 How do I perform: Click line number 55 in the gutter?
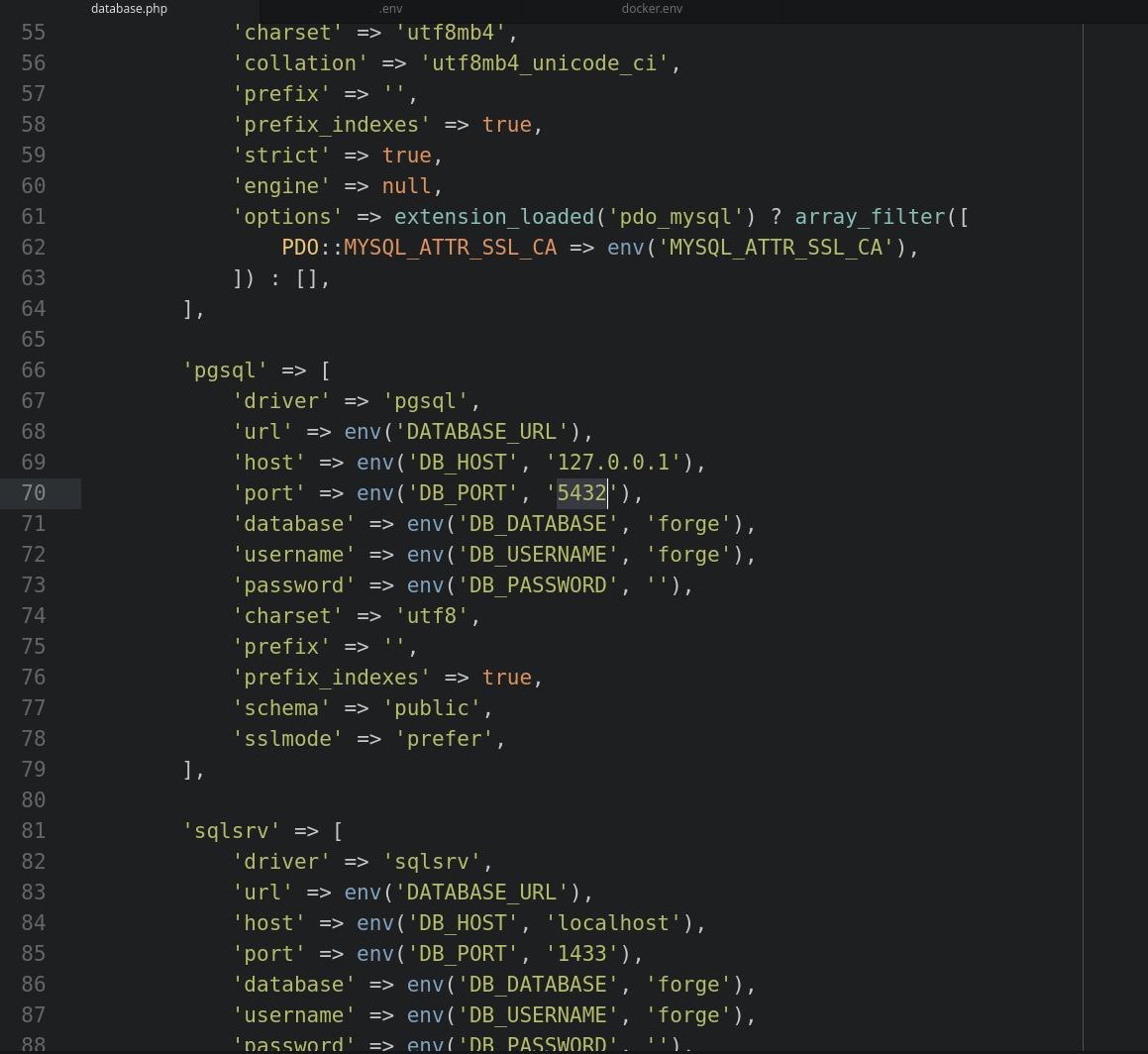click(x=34, y=33)
